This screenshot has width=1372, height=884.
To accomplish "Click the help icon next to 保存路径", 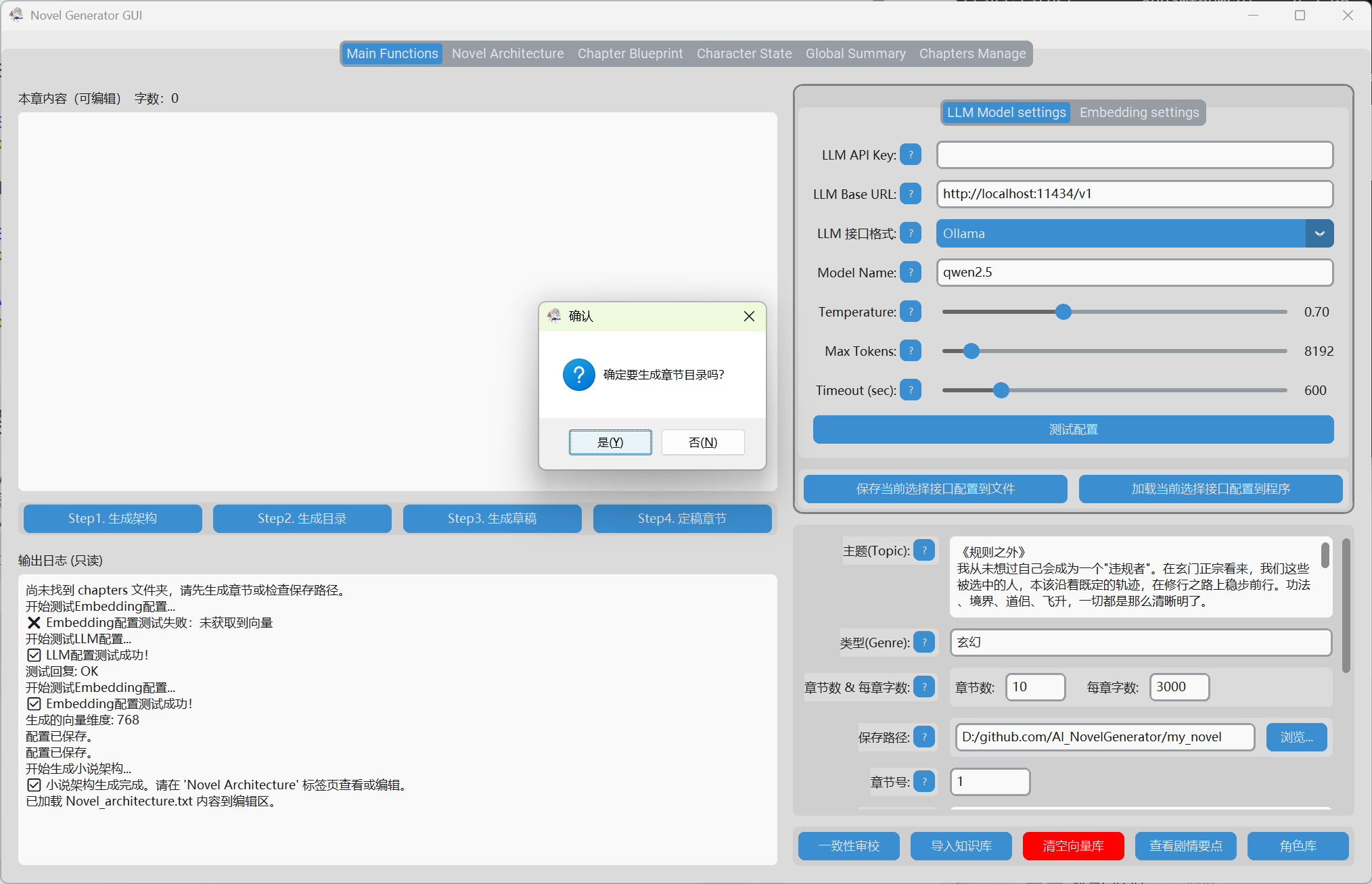I will [x=924, y=737].
